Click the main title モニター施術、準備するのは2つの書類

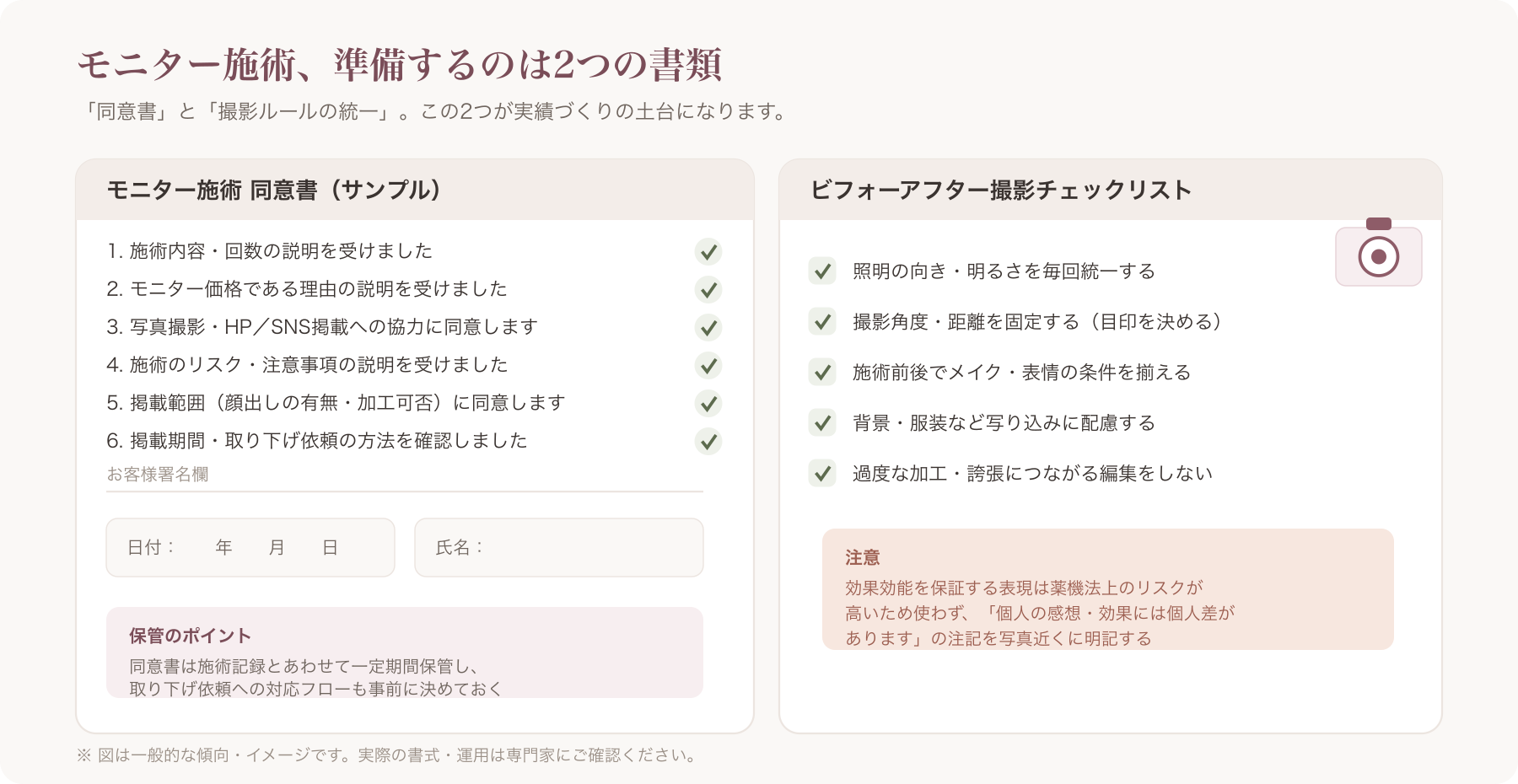pyautogui.click(x=400, y=64)
